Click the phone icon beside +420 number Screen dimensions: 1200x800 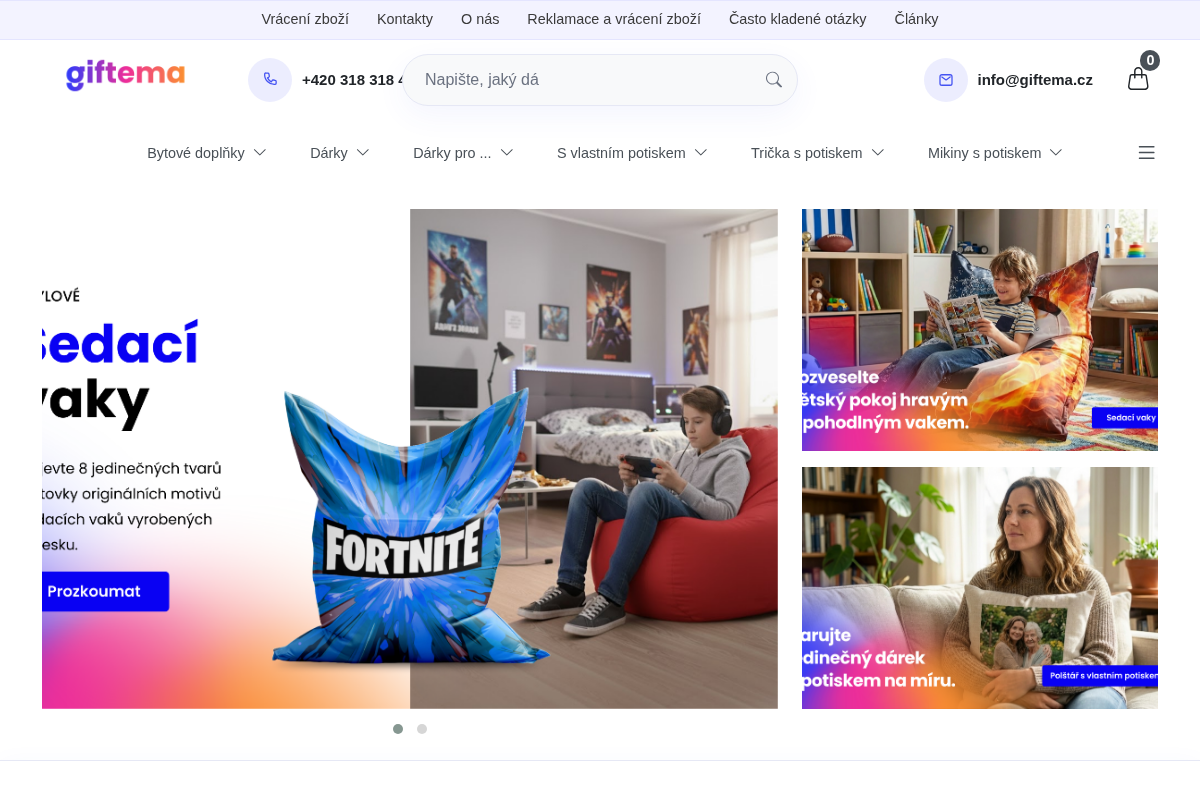270,80
